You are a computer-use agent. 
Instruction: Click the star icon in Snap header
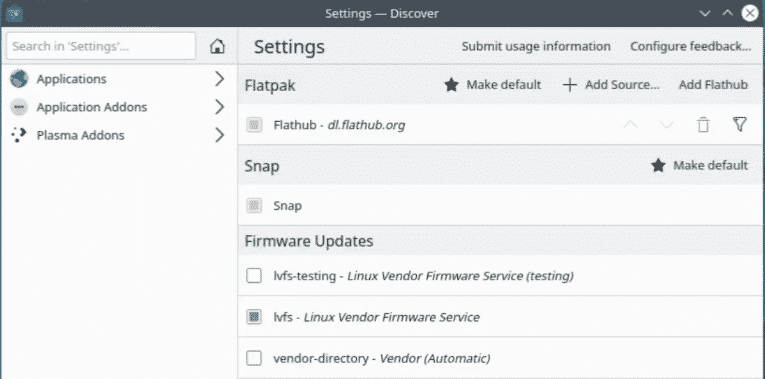(x=658, y=165)
